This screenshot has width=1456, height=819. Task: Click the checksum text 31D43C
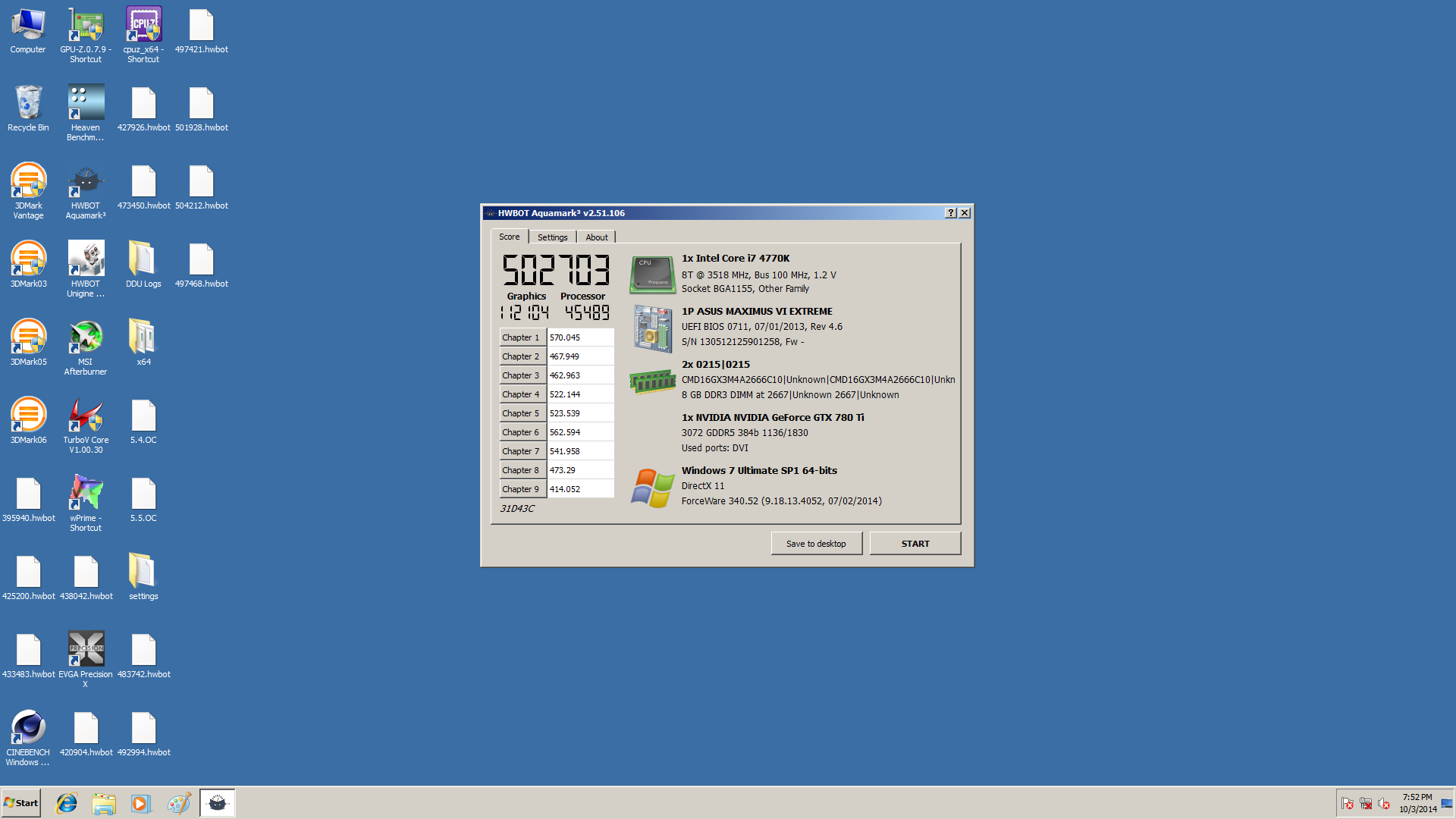pos(517,508)
